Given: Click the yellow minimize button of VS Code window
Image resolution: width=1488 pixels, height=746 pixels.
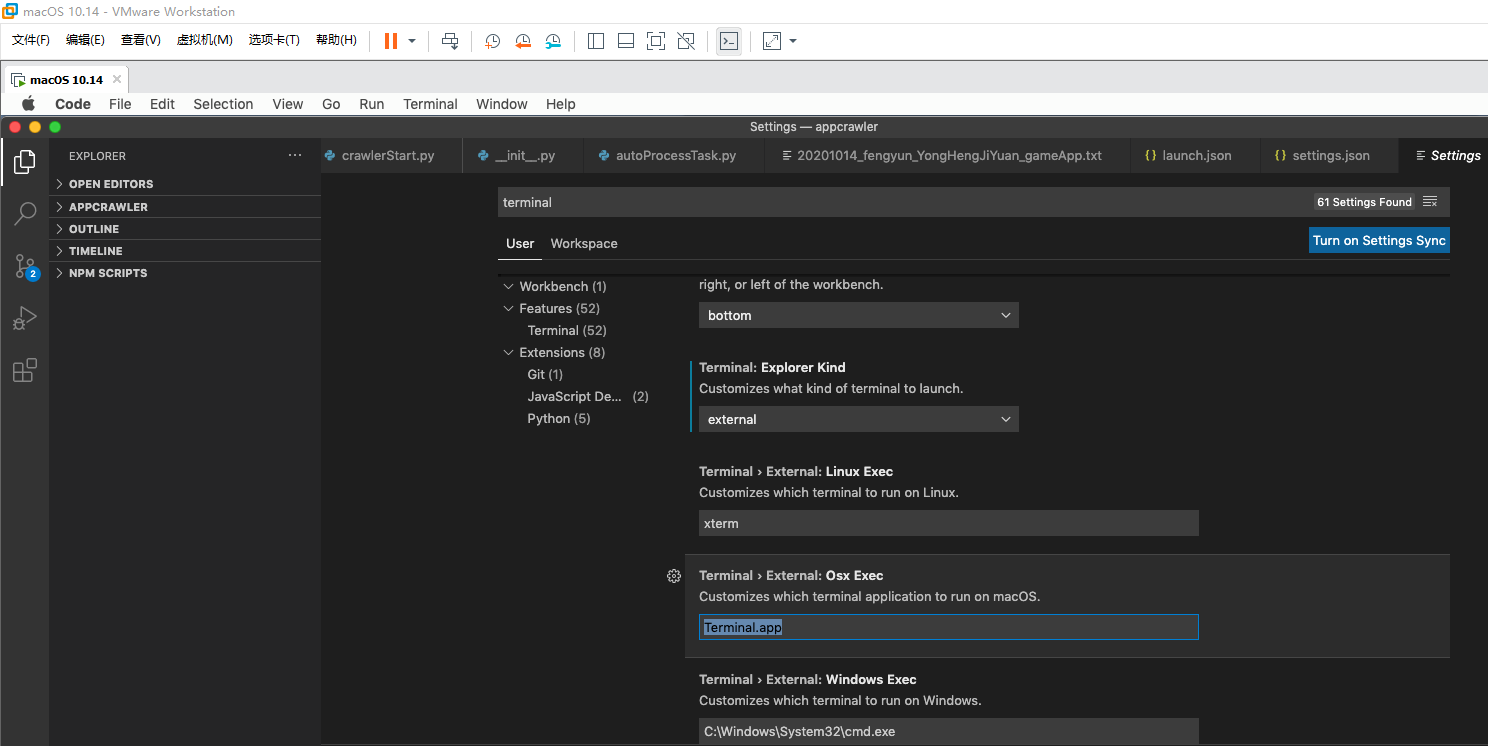Looking at the screenshot, I should (35, 127).
